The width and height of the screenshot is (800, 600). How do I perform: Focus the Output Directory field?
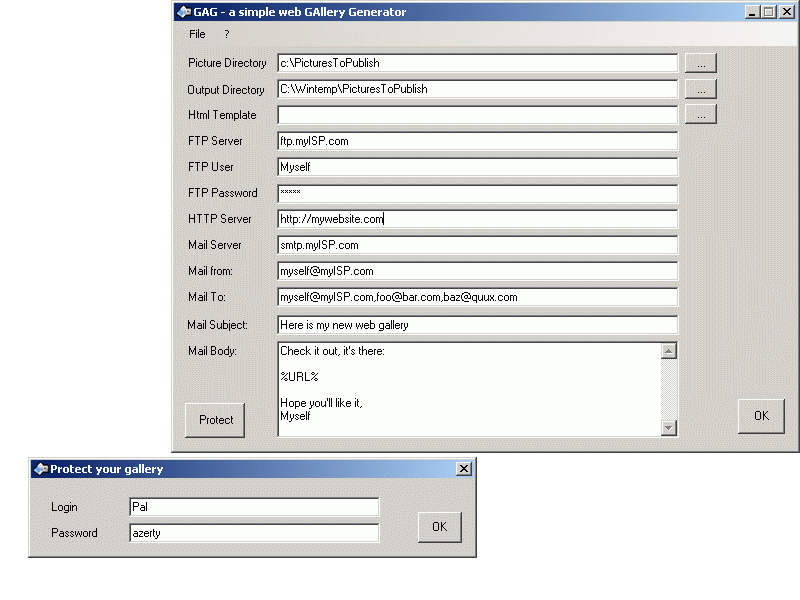478,89
